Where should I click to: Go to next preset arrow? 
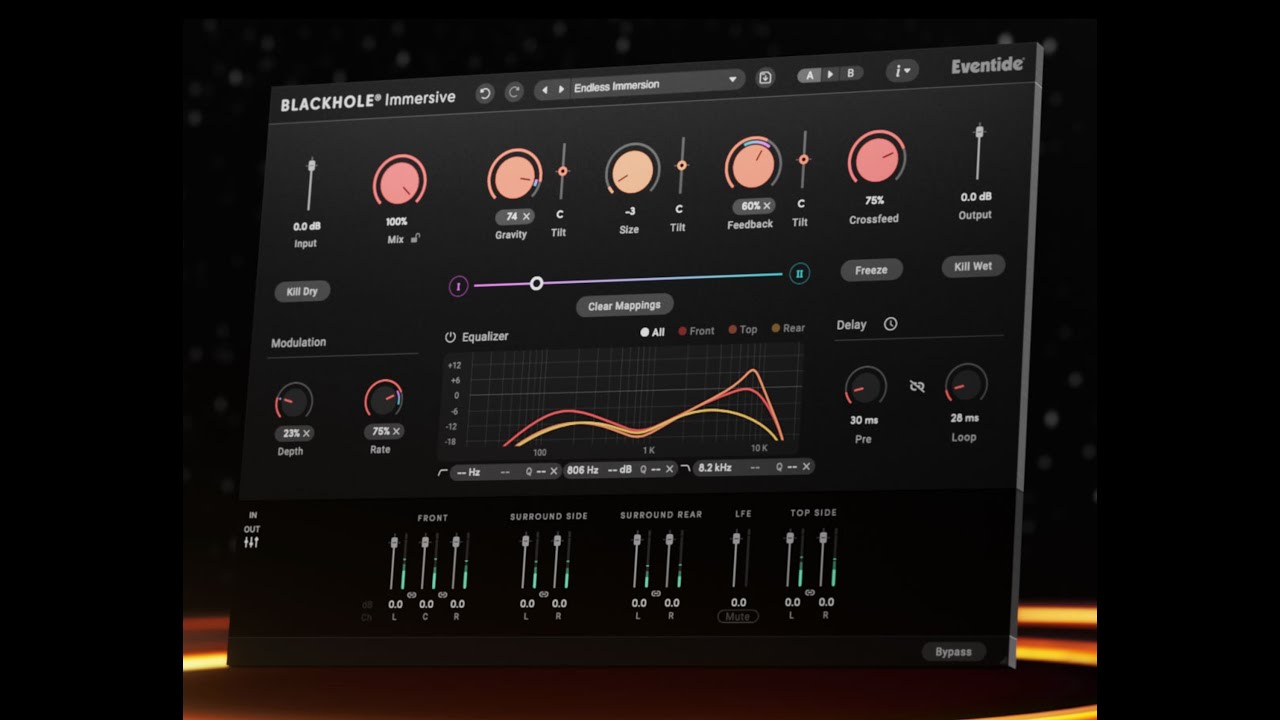tap(561, 89)
